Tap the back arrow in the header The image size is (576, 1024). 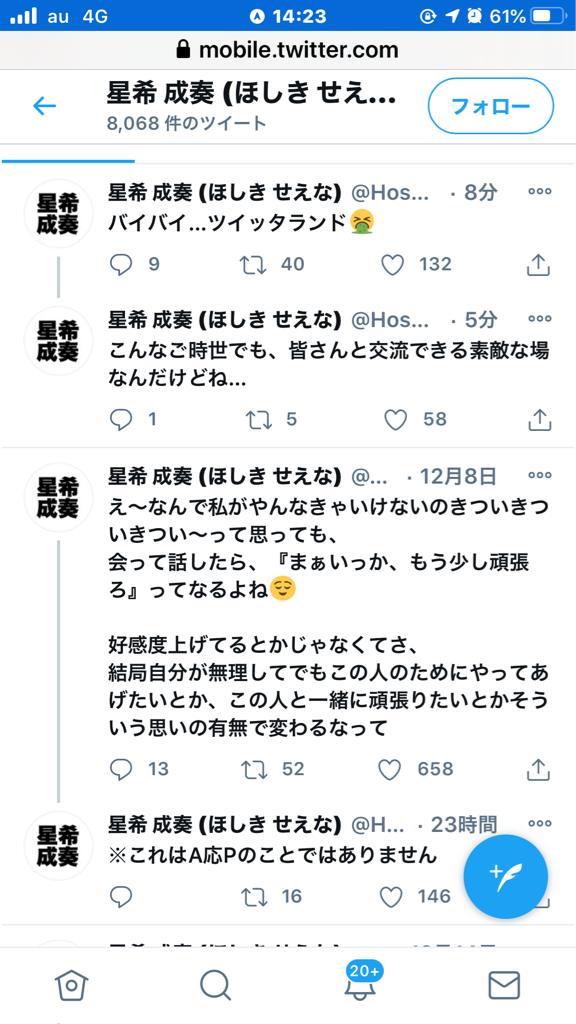[x=44, y=106]
